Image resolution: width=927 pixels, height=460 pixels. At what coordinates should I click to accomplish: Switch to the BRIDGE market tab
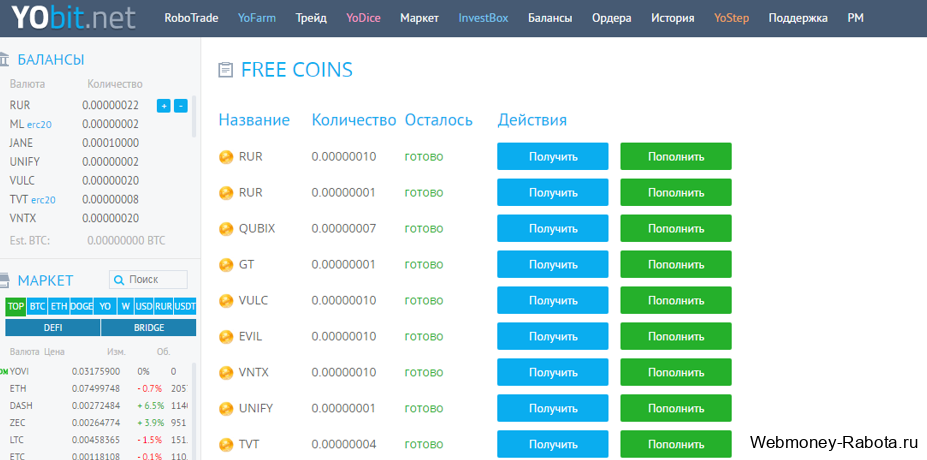coord(148,328)
